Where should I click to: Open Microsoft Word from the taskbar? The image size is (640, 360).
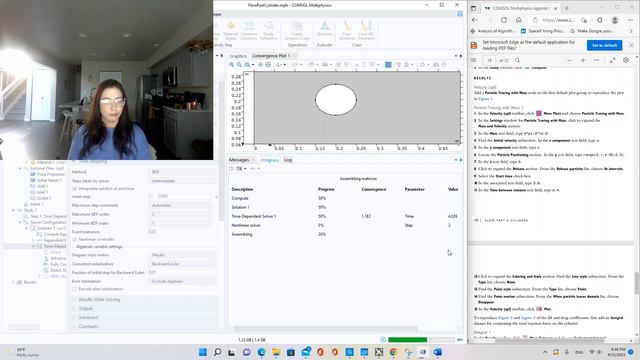pos(438,352)
